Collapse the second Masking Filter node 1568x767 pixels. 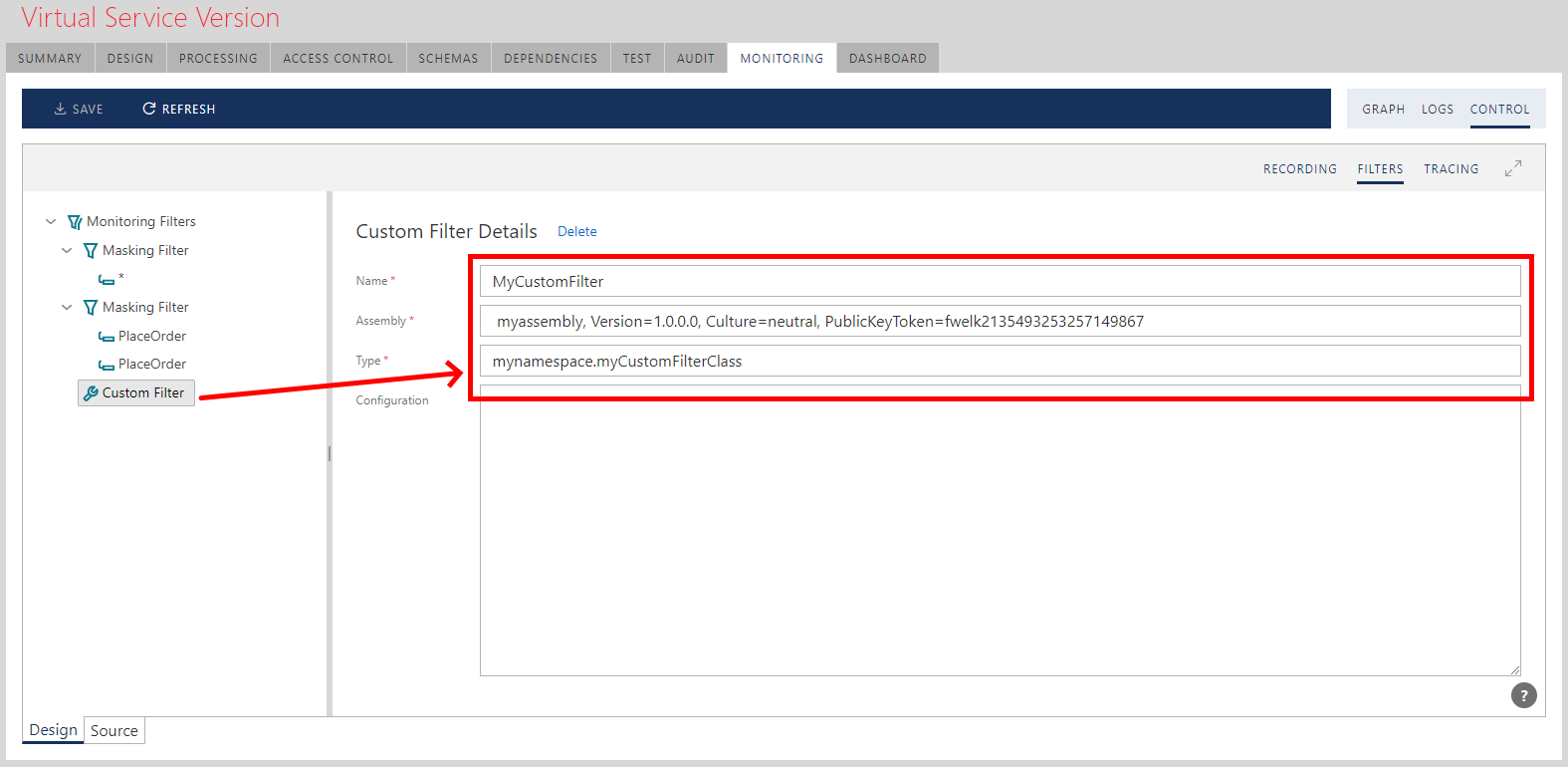[67, 308]
